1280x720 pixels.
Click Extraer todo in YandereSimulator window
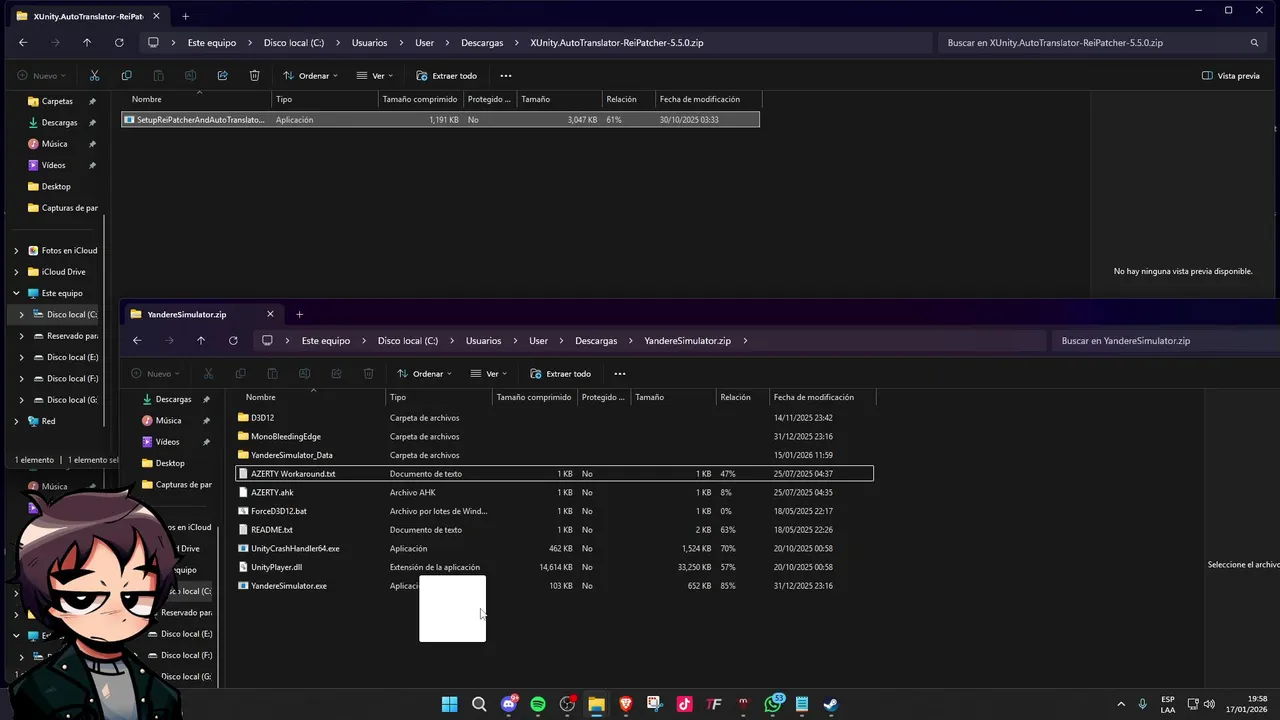[x=560, y=374]
